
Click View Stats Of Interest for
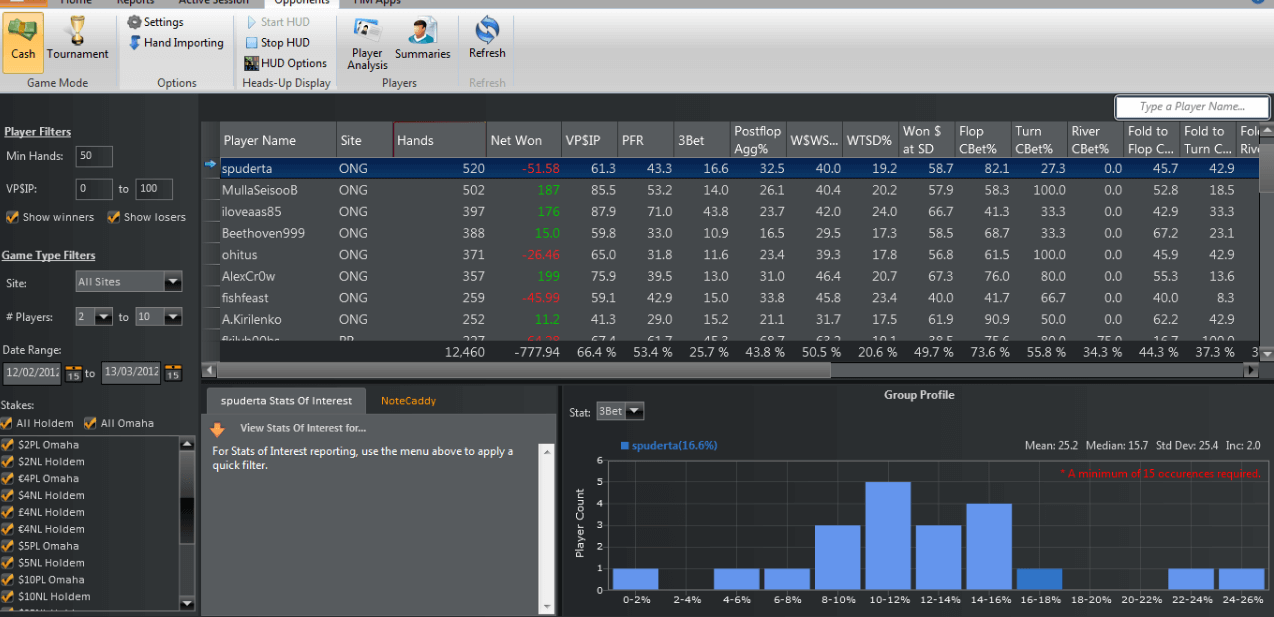(x=288, y=428)
